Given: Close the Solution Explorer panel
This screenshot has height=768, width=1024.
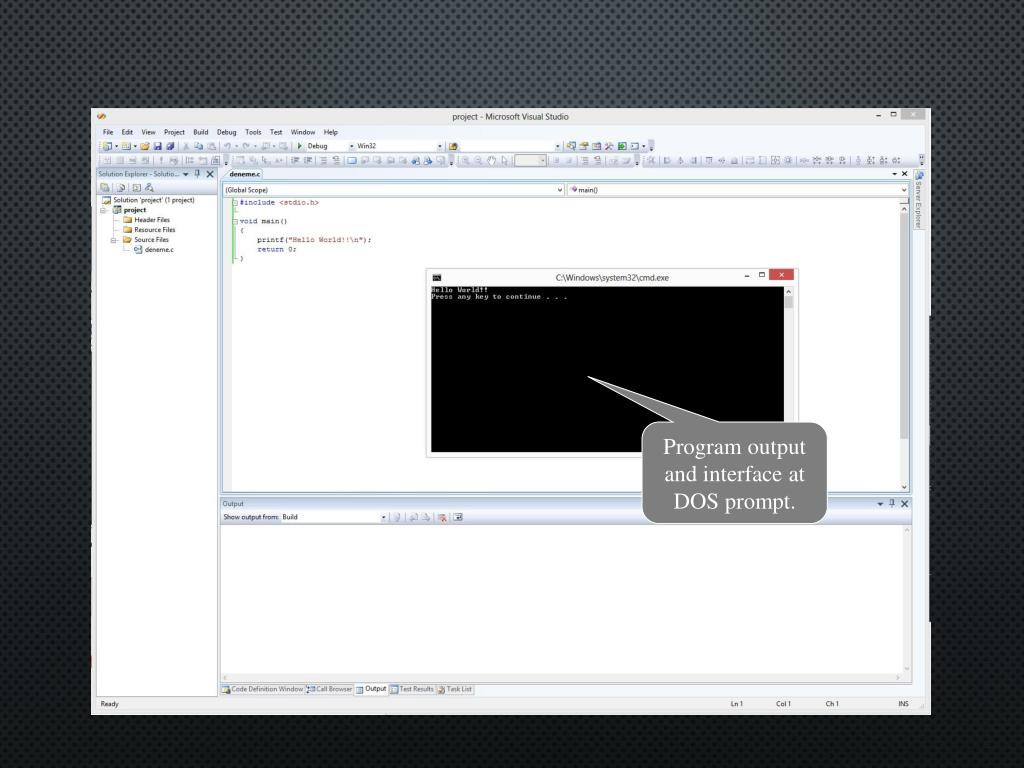Looking at the screenshot, I should pyautogui.click(x=210, y=174).
